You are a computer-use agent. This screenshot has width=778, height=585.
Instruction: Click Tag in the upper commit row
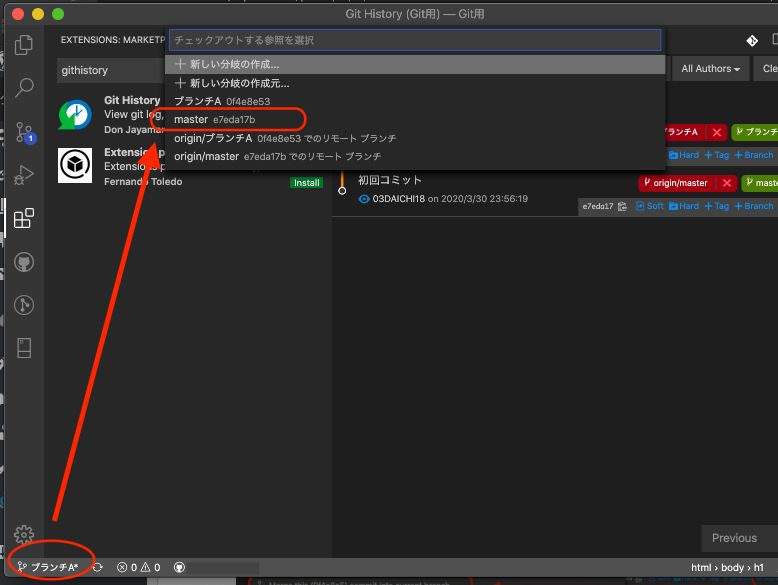[717, 155]
